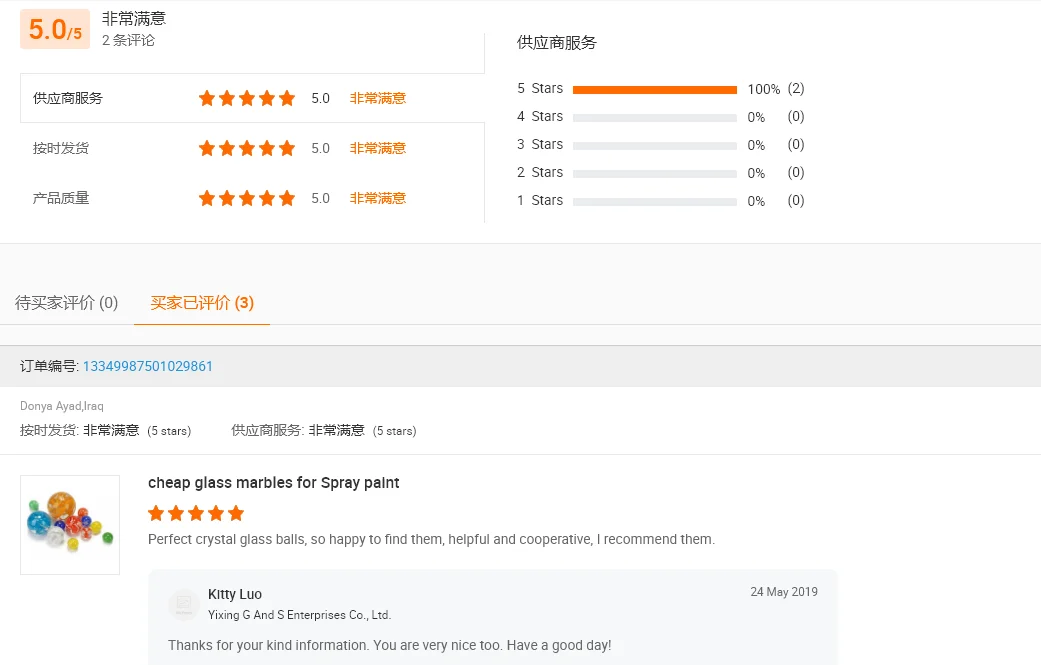Click Kitty Luo's supplier avatar icon

pos(184,604)
